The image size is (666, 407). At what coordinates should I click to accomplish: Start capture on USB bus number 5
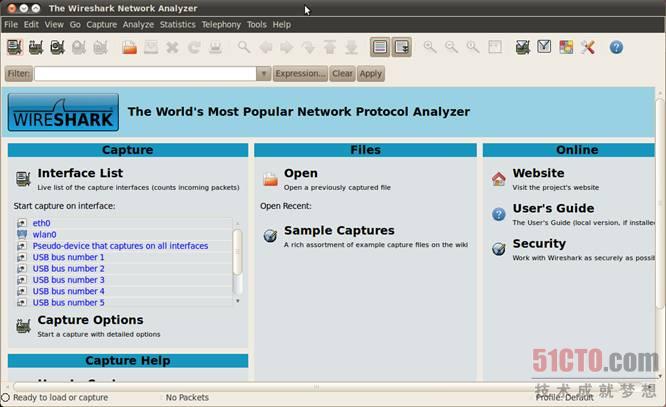click(68, 302)
